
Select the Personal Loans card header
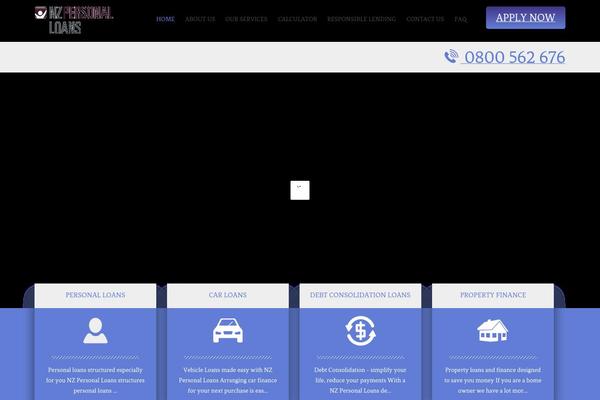[95, 295]
